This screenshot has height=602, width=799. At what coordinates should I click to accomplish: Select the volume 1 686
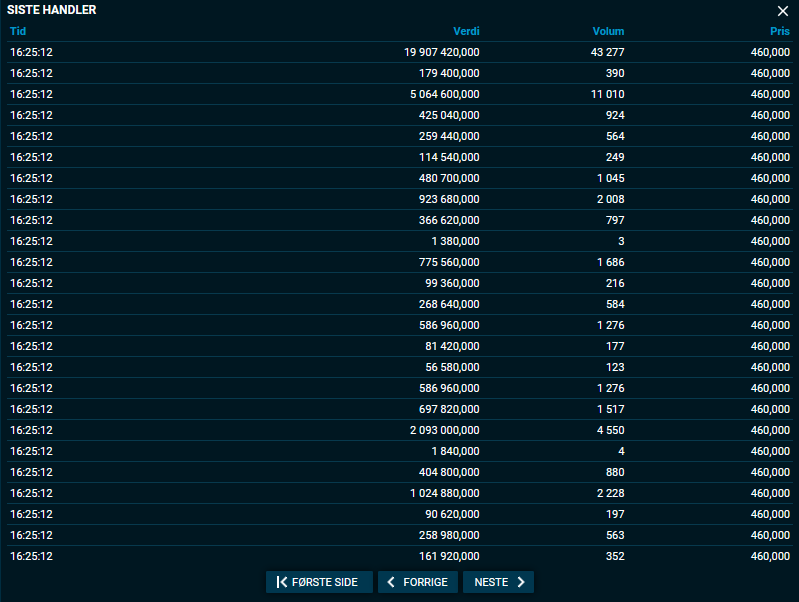[x=610, y=262]
